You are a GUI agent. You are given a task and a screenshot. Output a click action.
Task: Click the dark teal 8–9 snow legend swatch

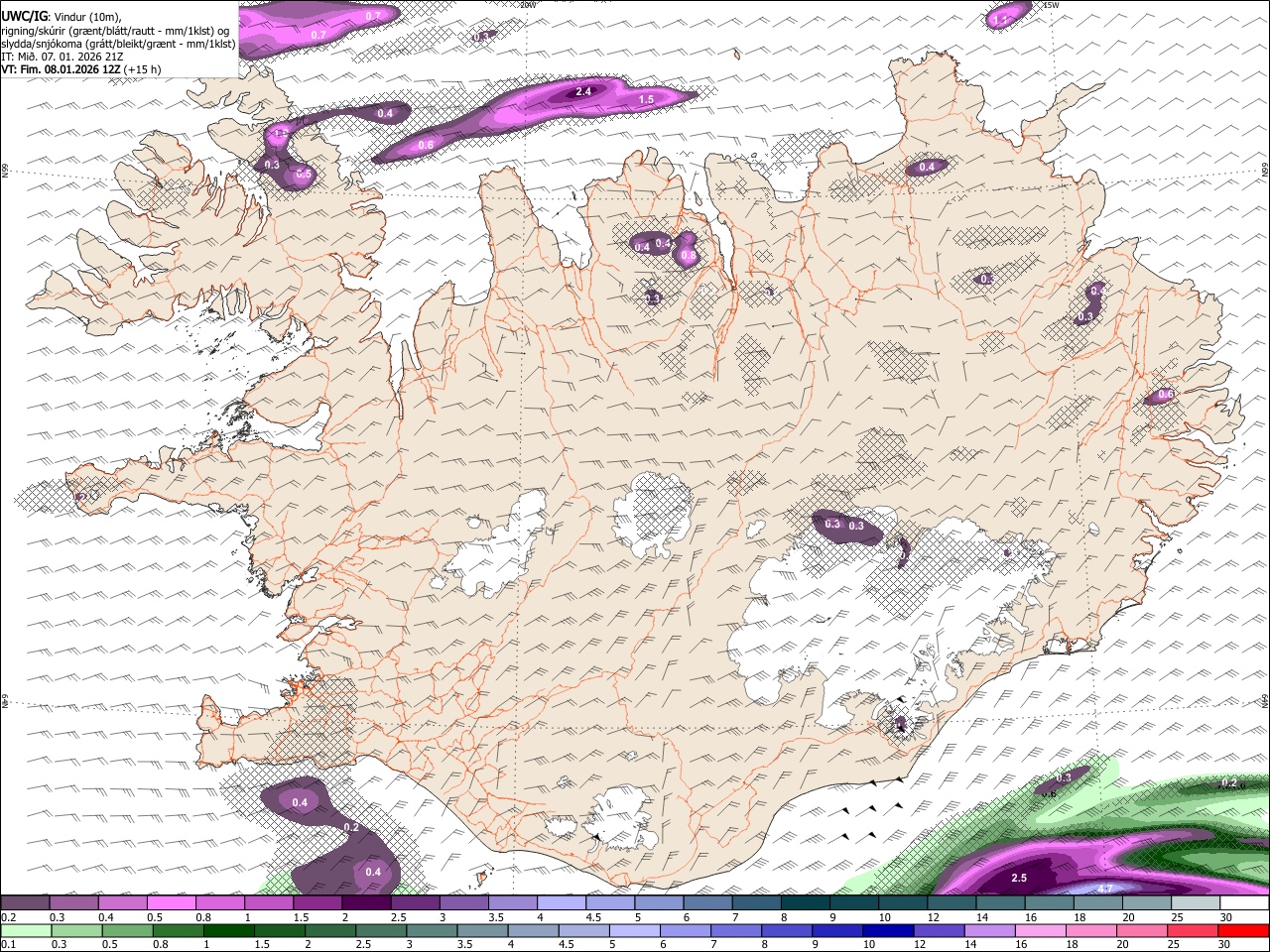pos(806,902)
